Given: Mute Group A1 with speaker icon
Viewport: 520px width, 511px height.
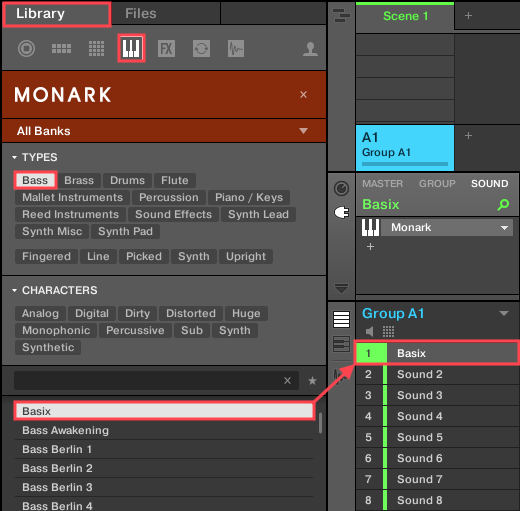Looking at the screenshot, I should pyautogui.click(x=370, y=331).
